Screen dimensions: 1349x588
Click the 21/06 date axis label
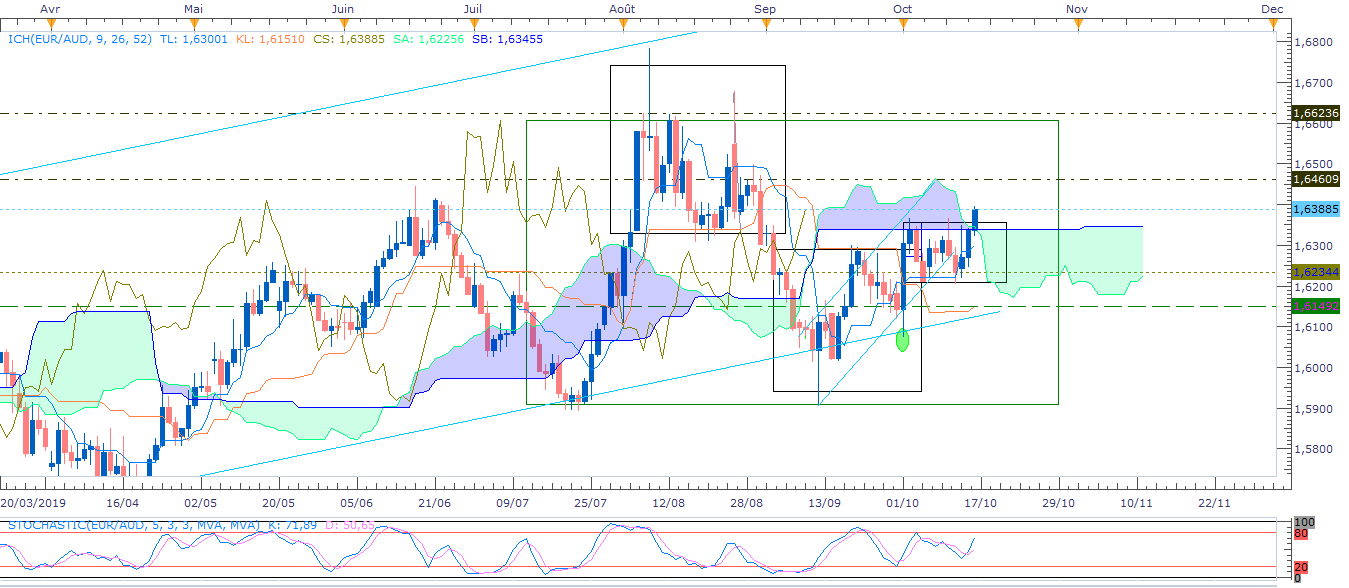click(x=434, y=505)
